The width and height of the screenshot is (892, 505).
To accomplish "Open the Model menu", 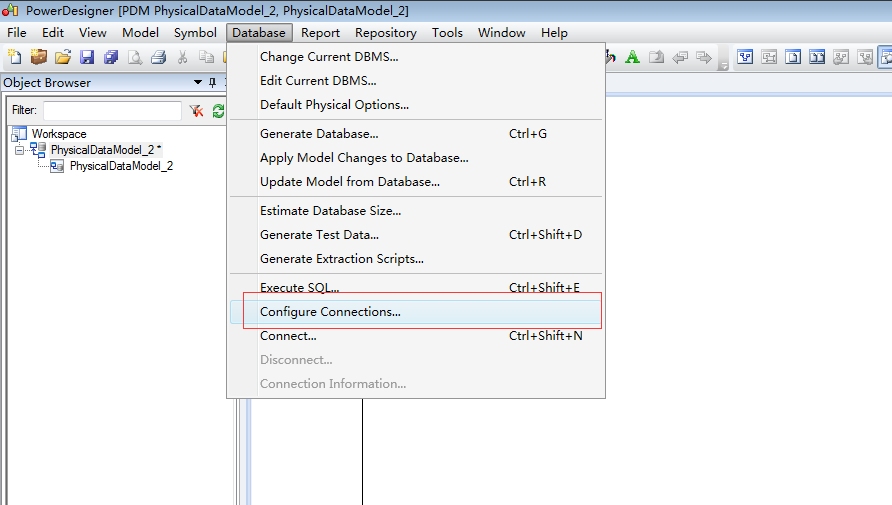I will coord(140,32).
